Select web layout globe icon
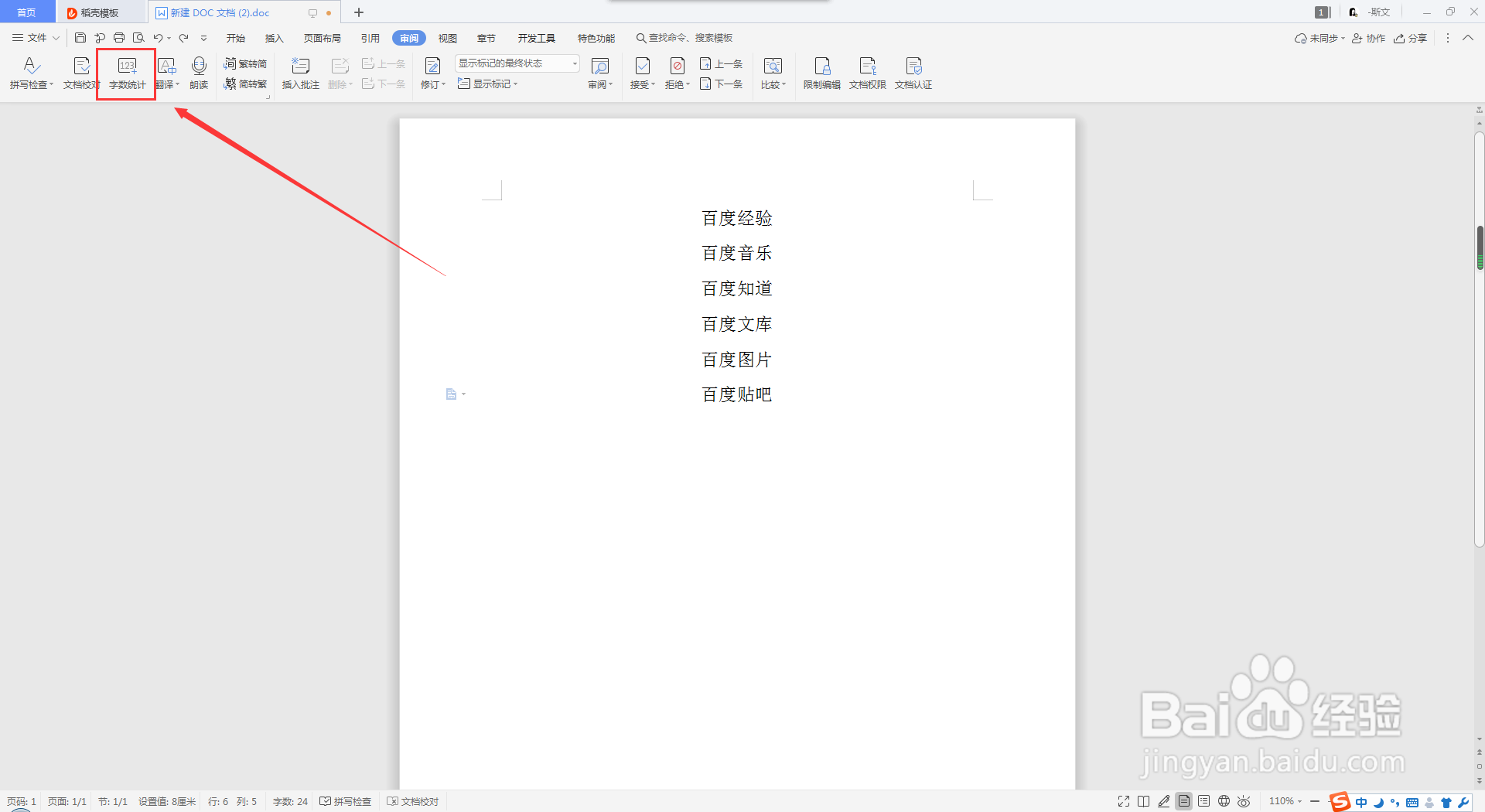1485x812 pixels. (x=1224, y=801)
